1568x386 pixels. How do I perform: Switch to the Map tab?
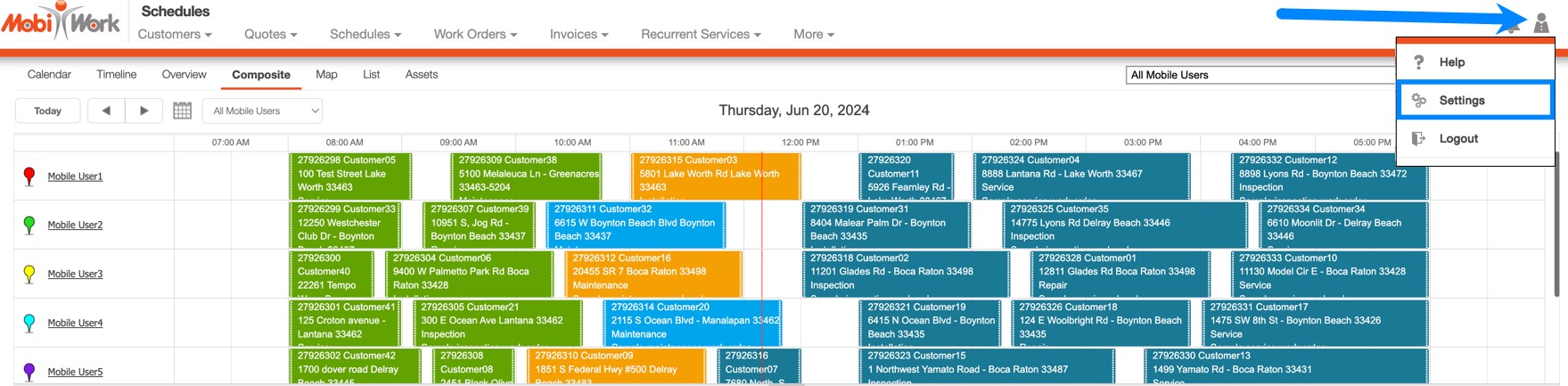[x=326, y=75]
